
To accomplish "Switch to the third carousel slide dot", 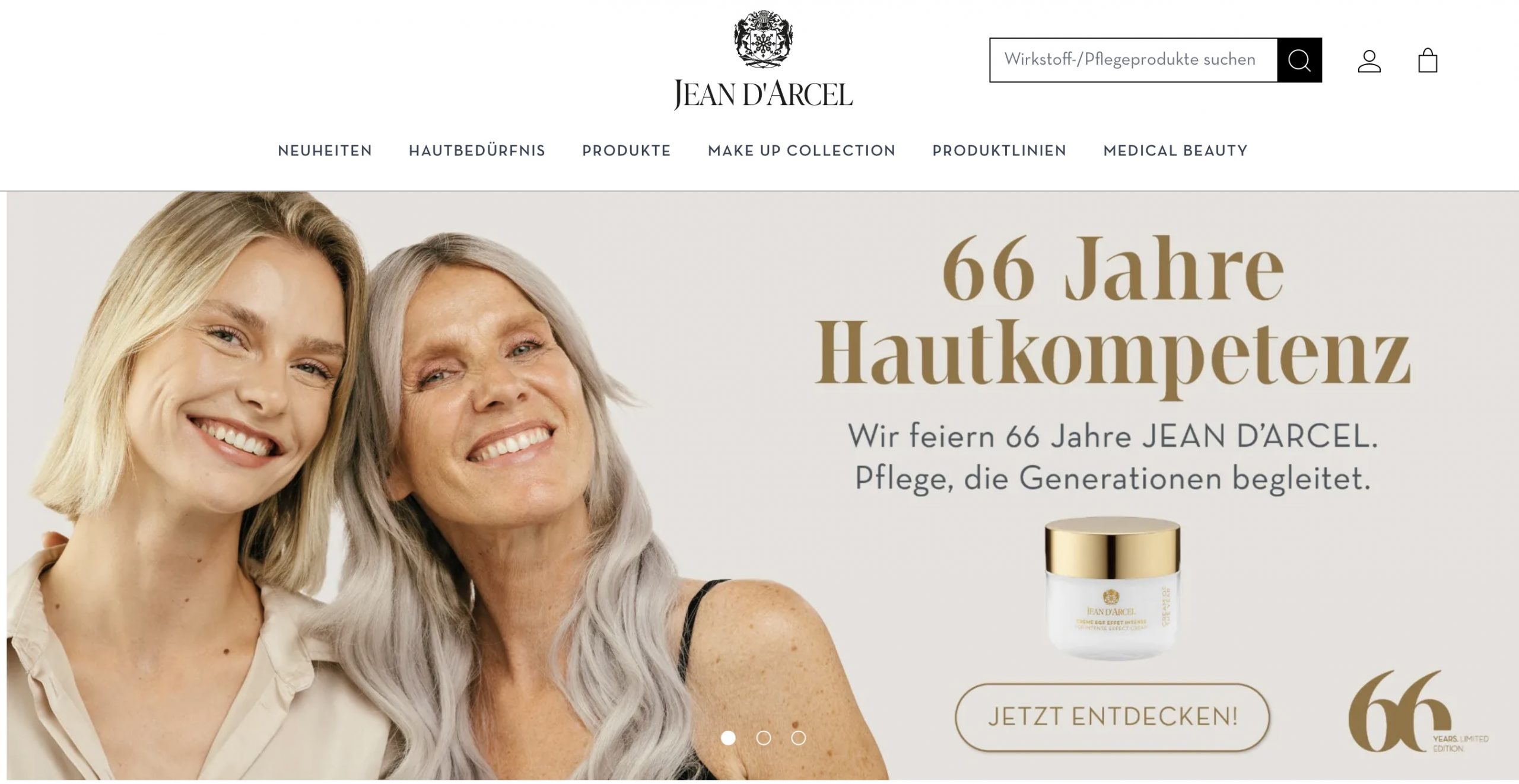I will 798,738.
